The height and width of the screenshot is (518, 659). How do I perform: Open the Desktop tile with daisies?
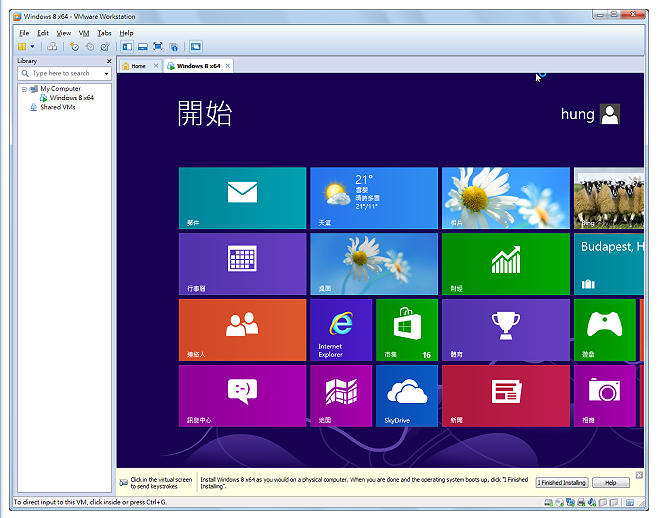click(374, 264)
